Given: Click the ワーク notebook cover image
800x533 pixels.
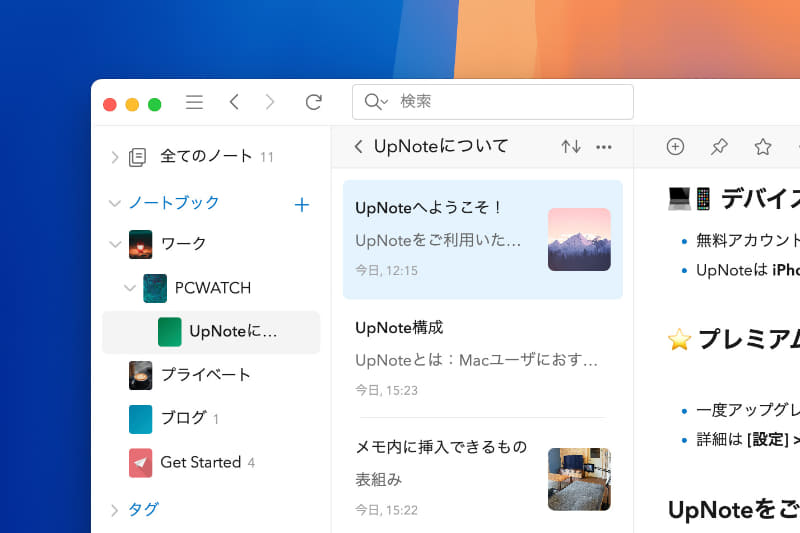Looking at the screenshot, I should [140, 244].
